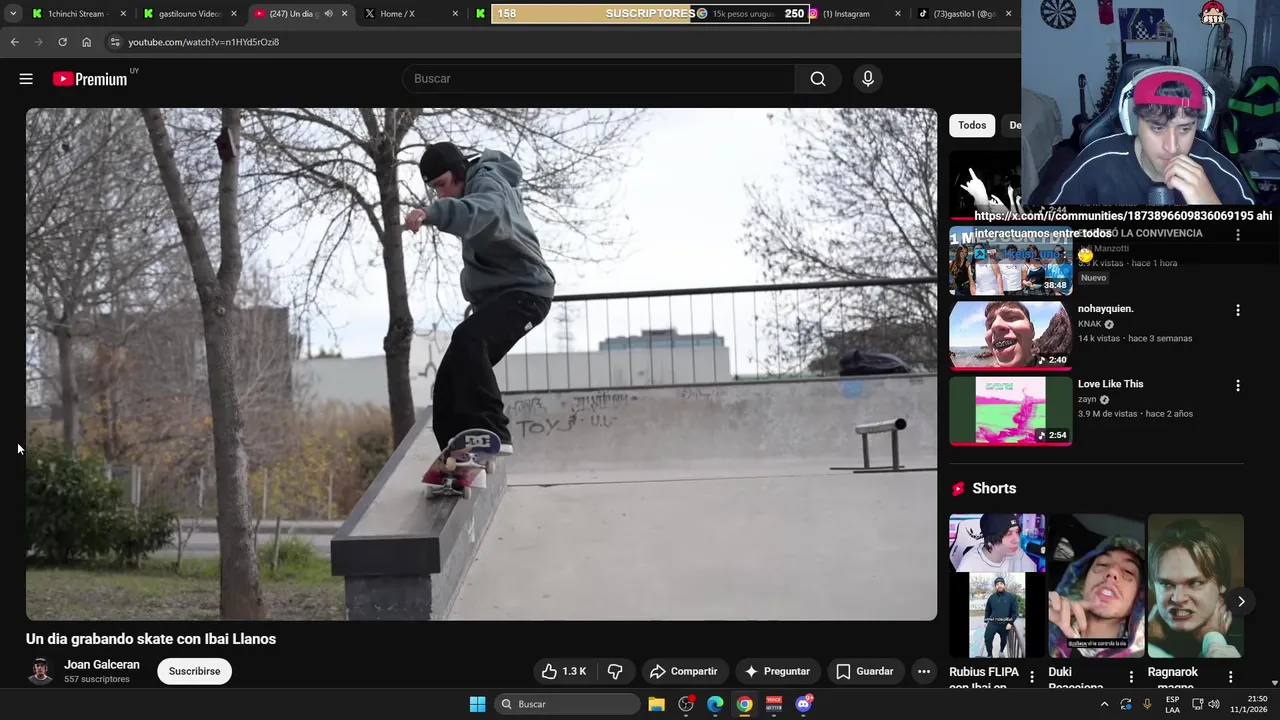Click Windows taskbar Buscar search box
The image size is (1280, 720).
pos(567,704)
